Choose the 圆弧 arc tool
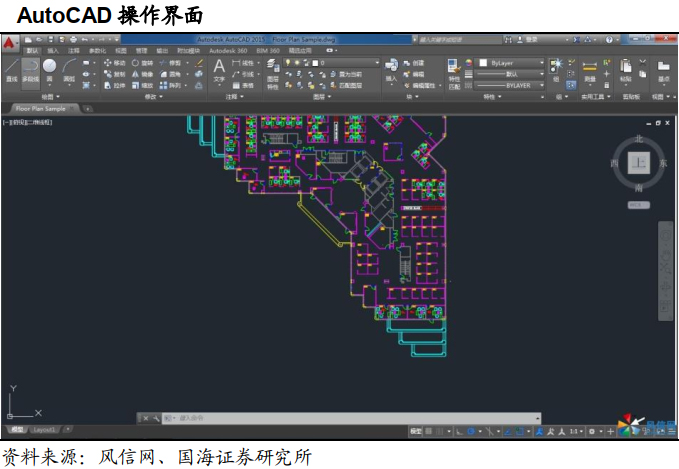Screen dimensions: 679x469 (x=68, y=68)
